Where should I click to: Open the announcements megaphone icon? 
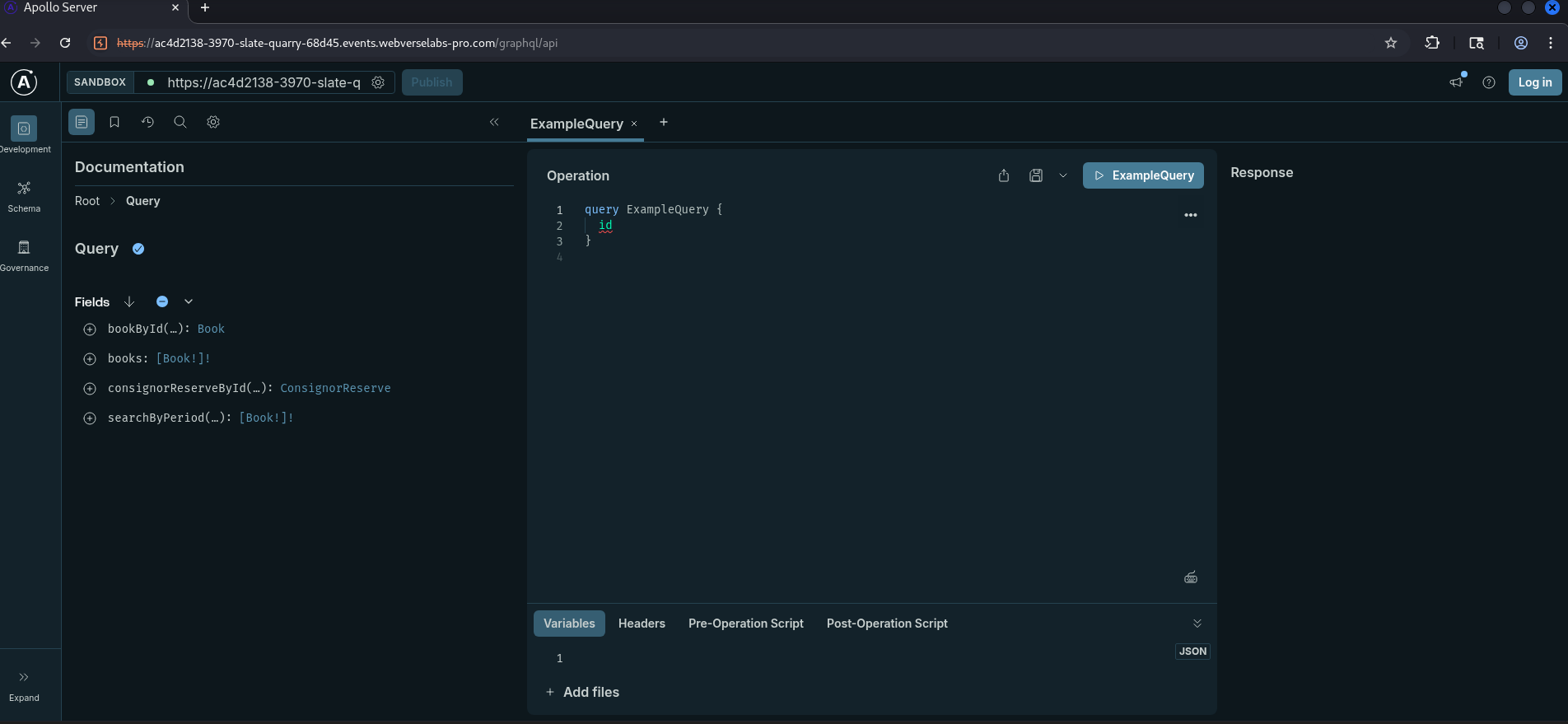pos(1457,82)
